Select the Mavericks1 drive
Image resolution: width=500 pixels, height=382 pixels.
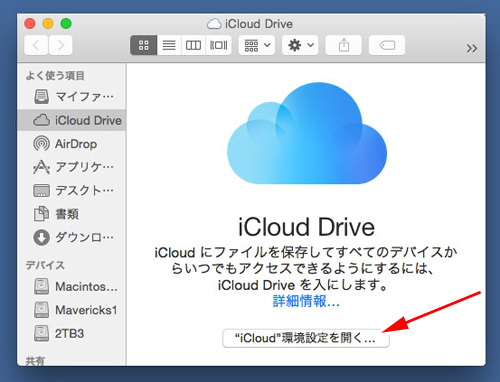[72, 310]
